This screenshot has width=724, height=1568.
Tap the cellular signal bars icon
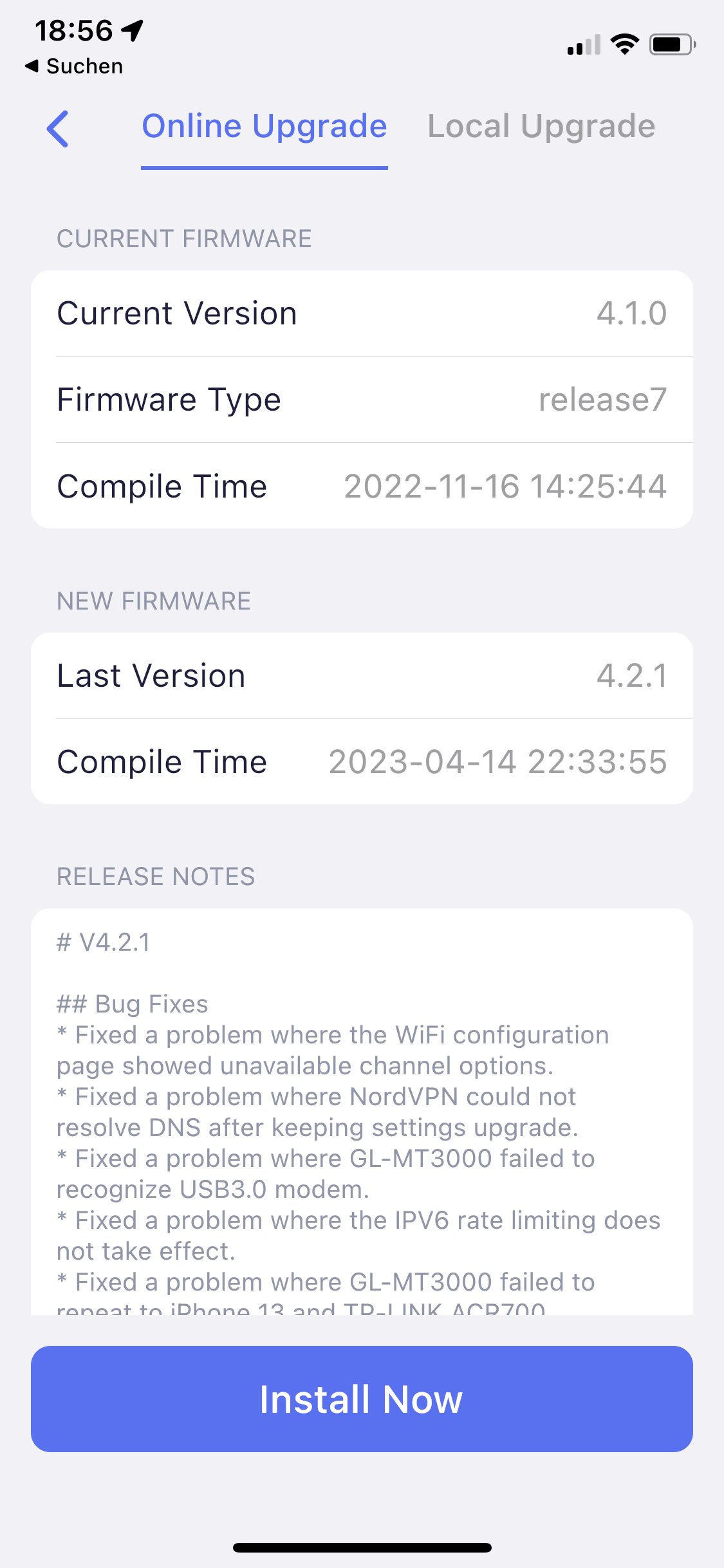(x=584, y=44)
